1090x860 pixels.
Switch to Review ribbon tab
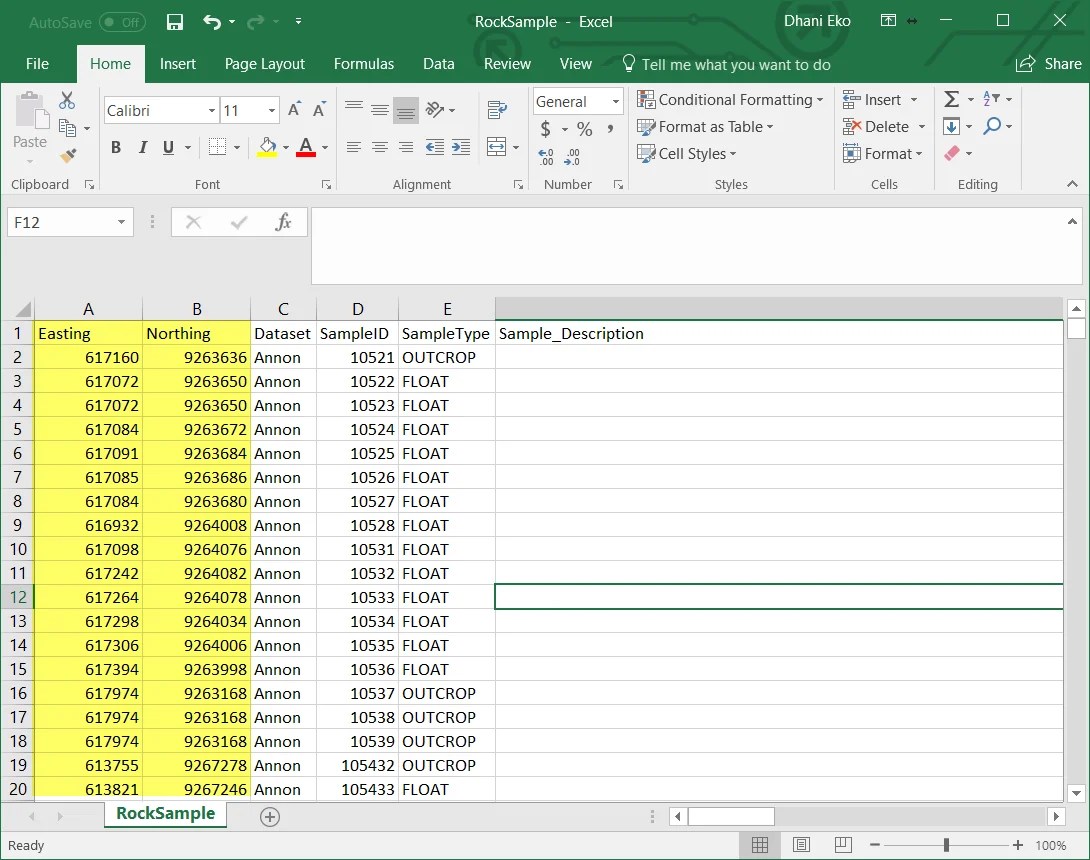pyautogui.click(x=507, y=64)
